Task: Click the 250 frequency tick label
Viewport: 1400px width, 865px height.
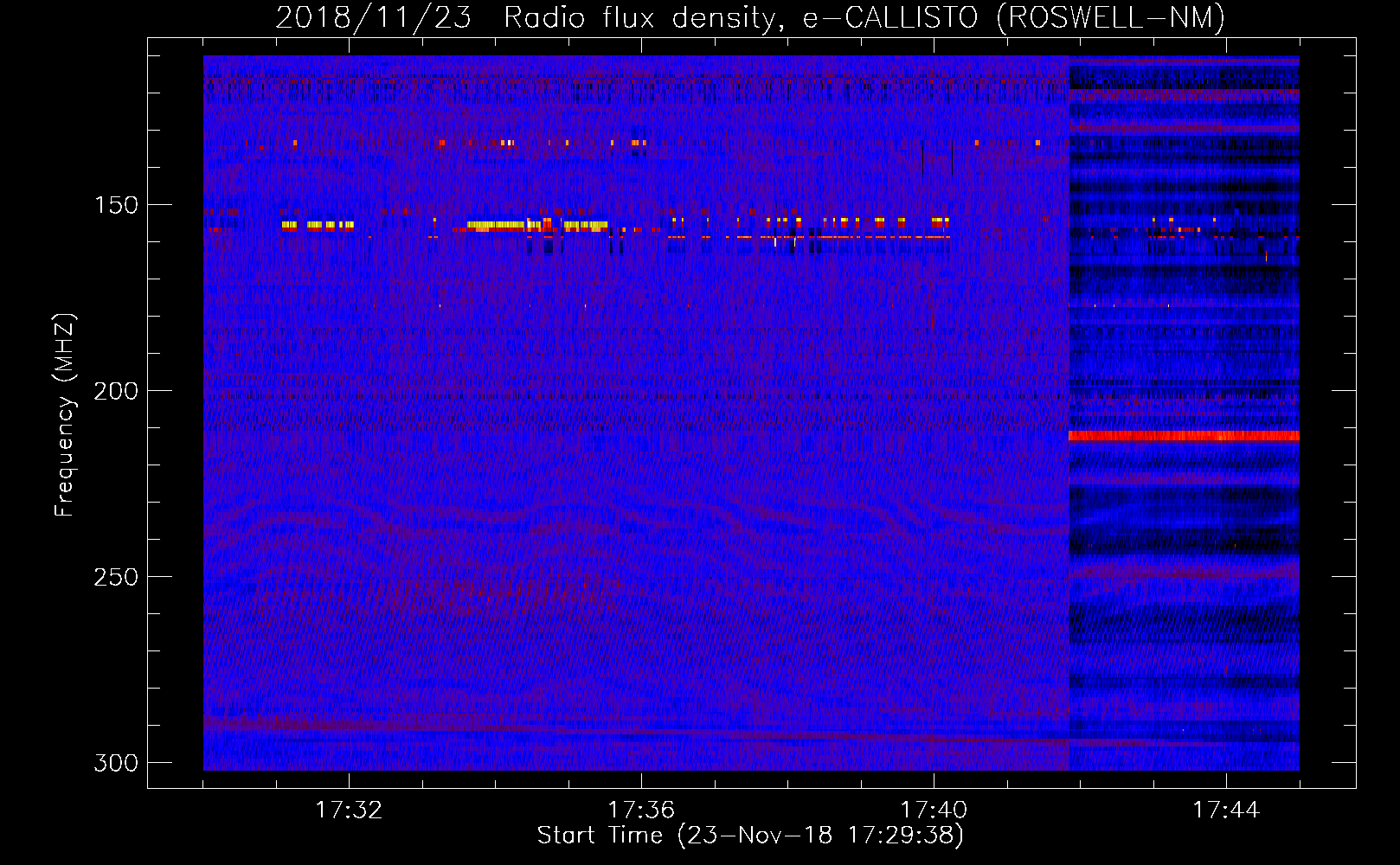Action: [116, 577]
